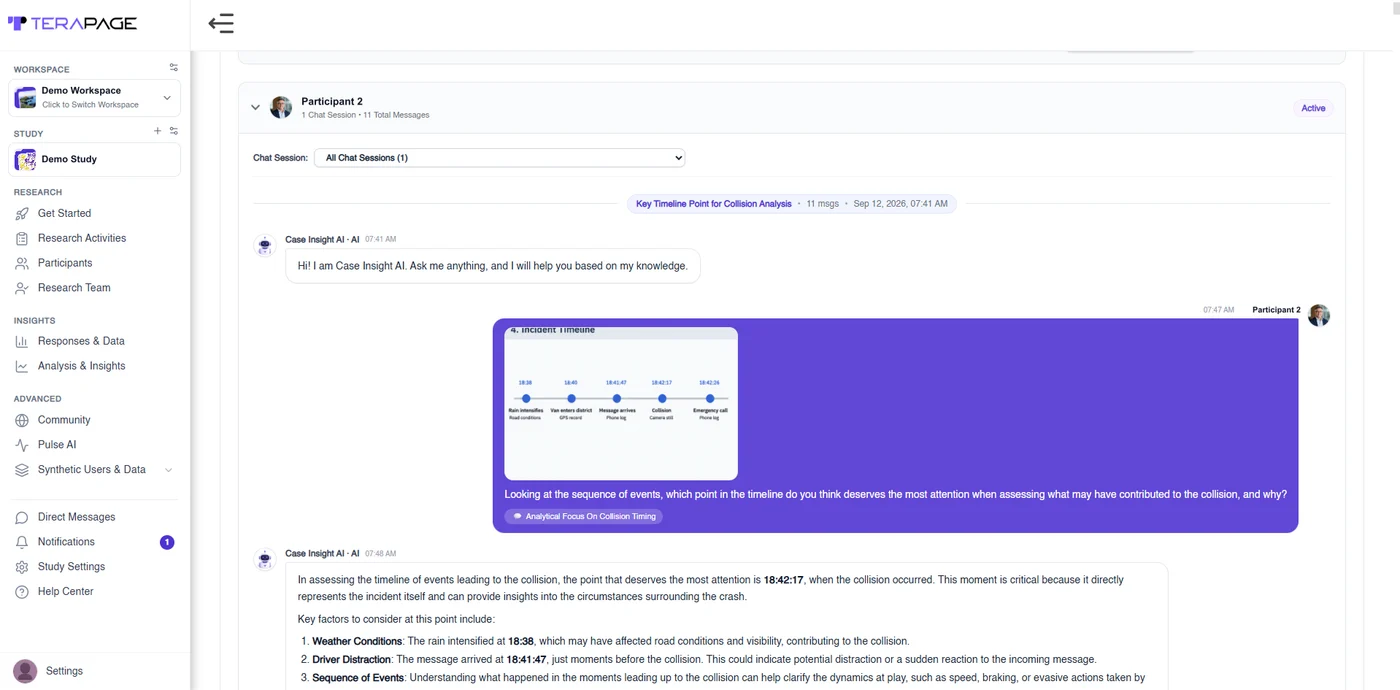Image resolution: width=1400 pixels, height=690 pixels.
Task: Open study options sliders icon beside plus
Action: coord(173,131)
